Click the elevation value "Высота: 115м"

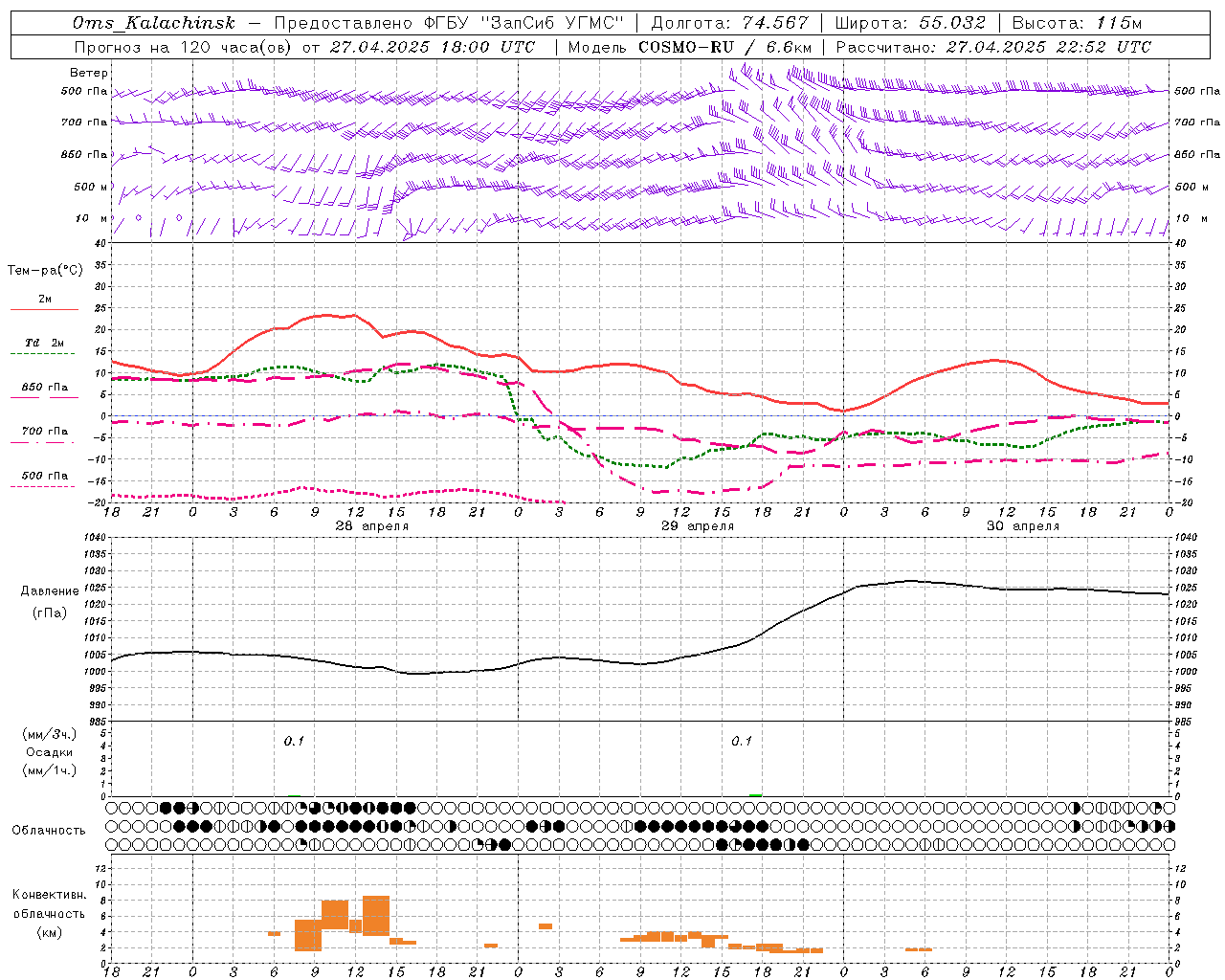pos(1077,23)
